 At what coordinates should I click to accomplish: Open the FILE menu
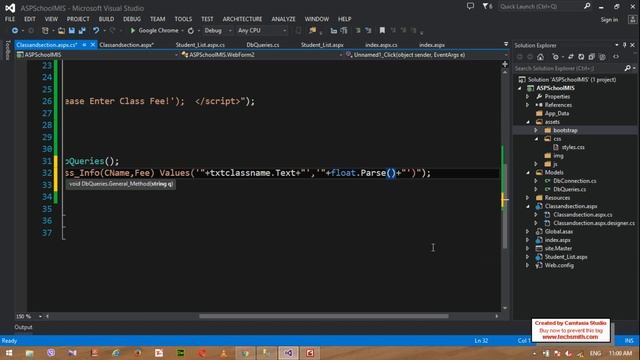pyautogui.click(x=10, y=19)
